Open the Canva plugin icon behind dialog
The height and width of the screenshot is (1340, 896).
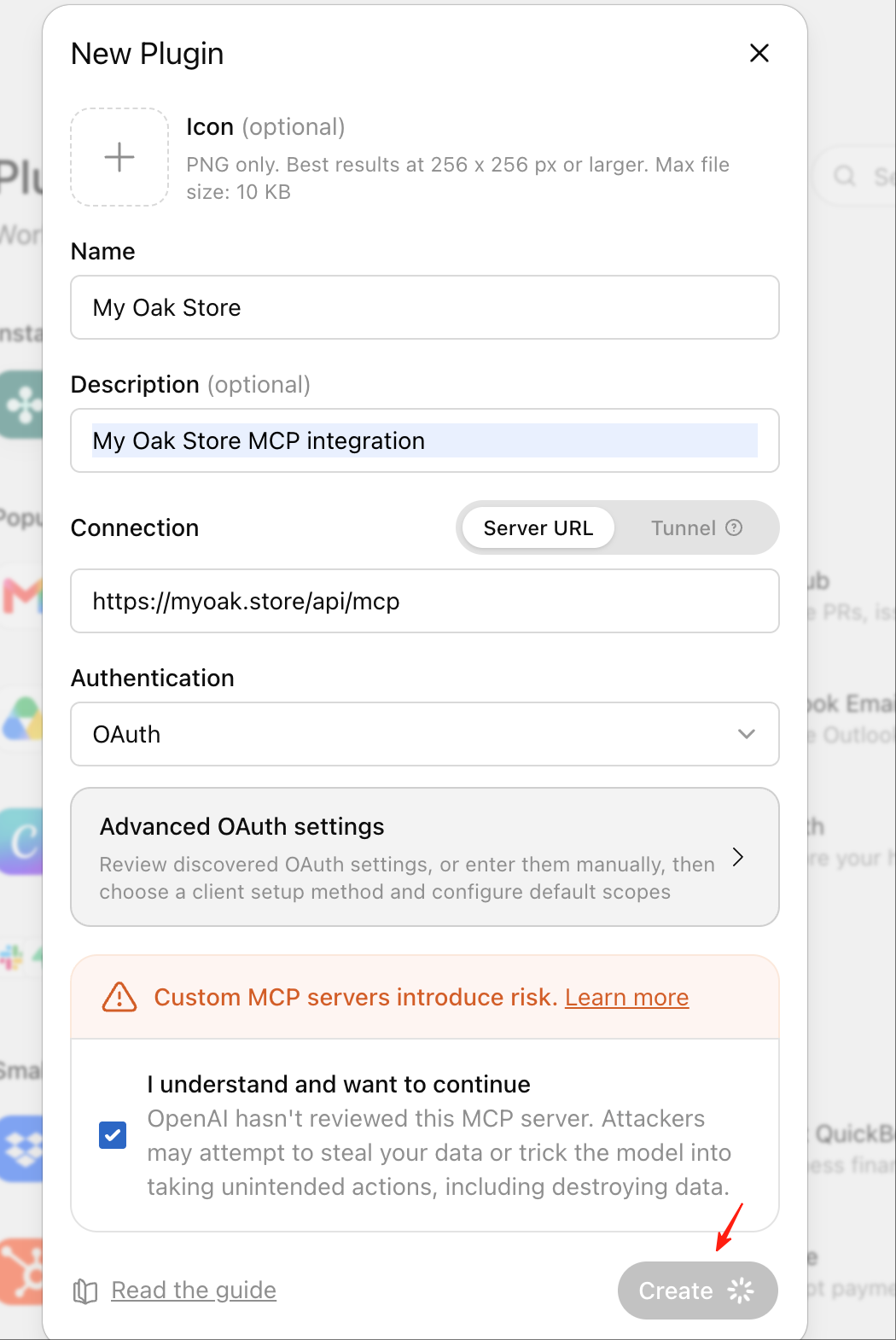[x=22, y=842]
